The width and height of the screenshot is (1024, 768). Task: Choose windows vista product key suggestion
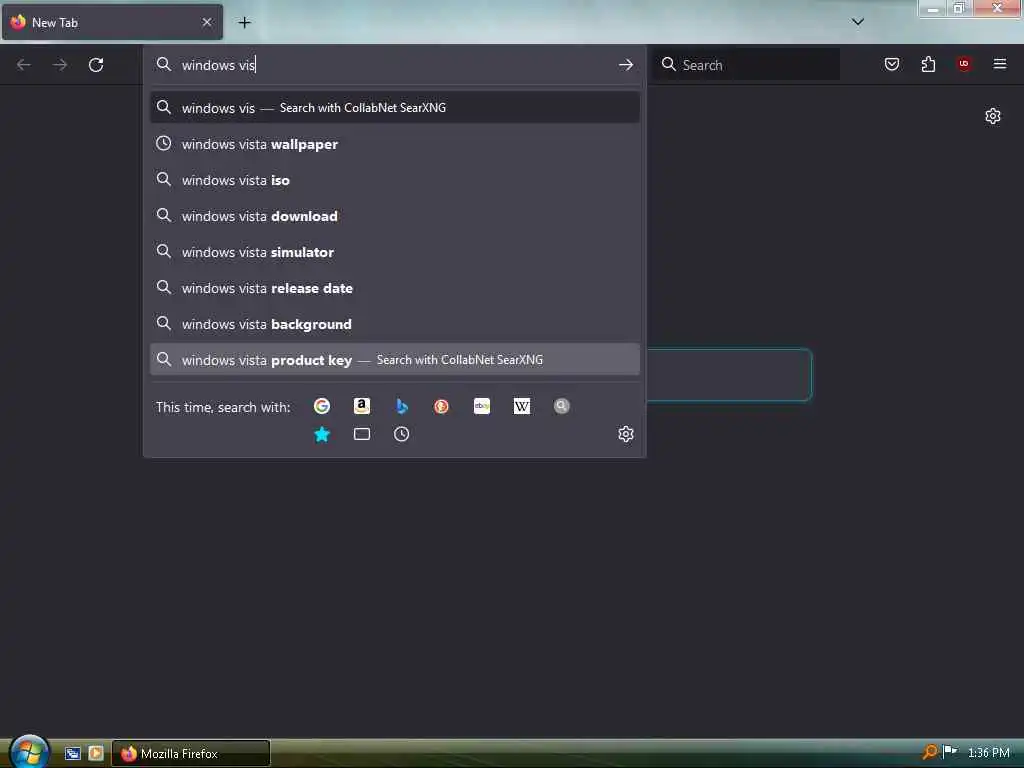394,359
